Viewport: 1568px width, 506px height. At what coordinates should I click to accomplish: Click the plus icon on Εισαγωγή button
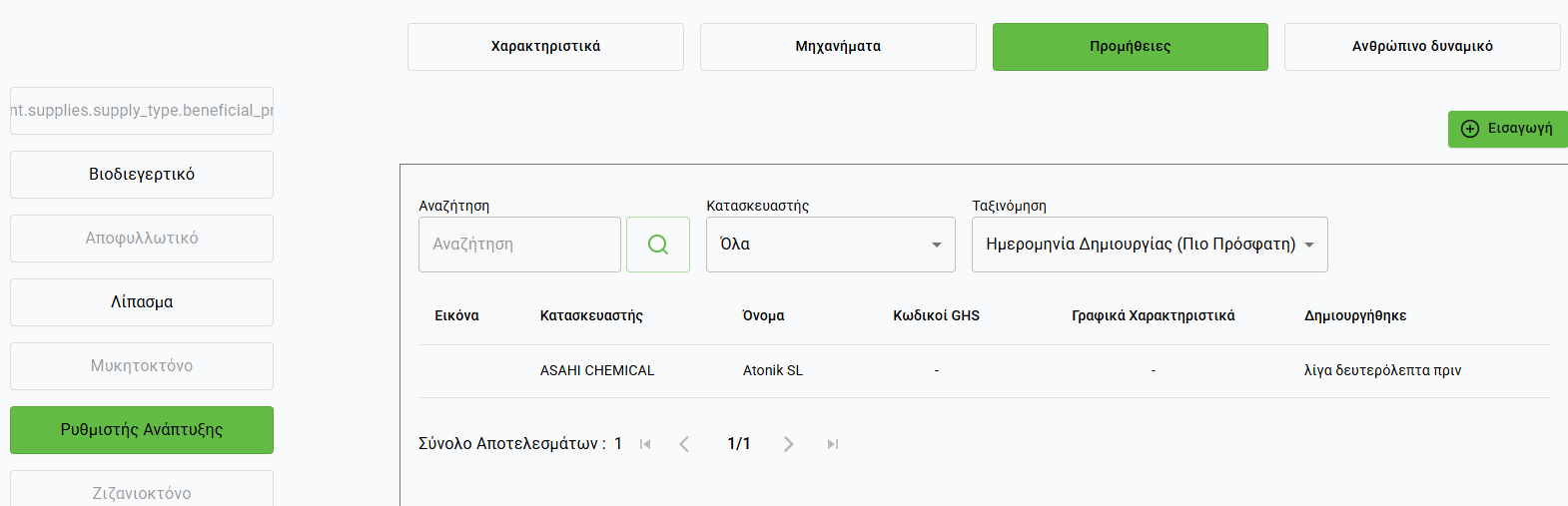tap(1470, 129)
